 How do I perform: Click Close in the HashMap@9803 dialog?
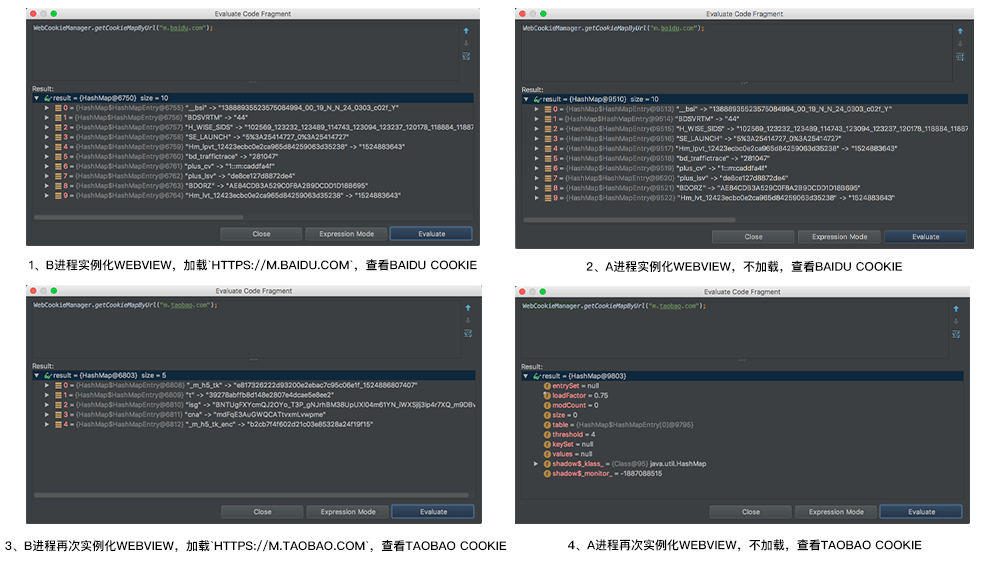pos(750,512)
